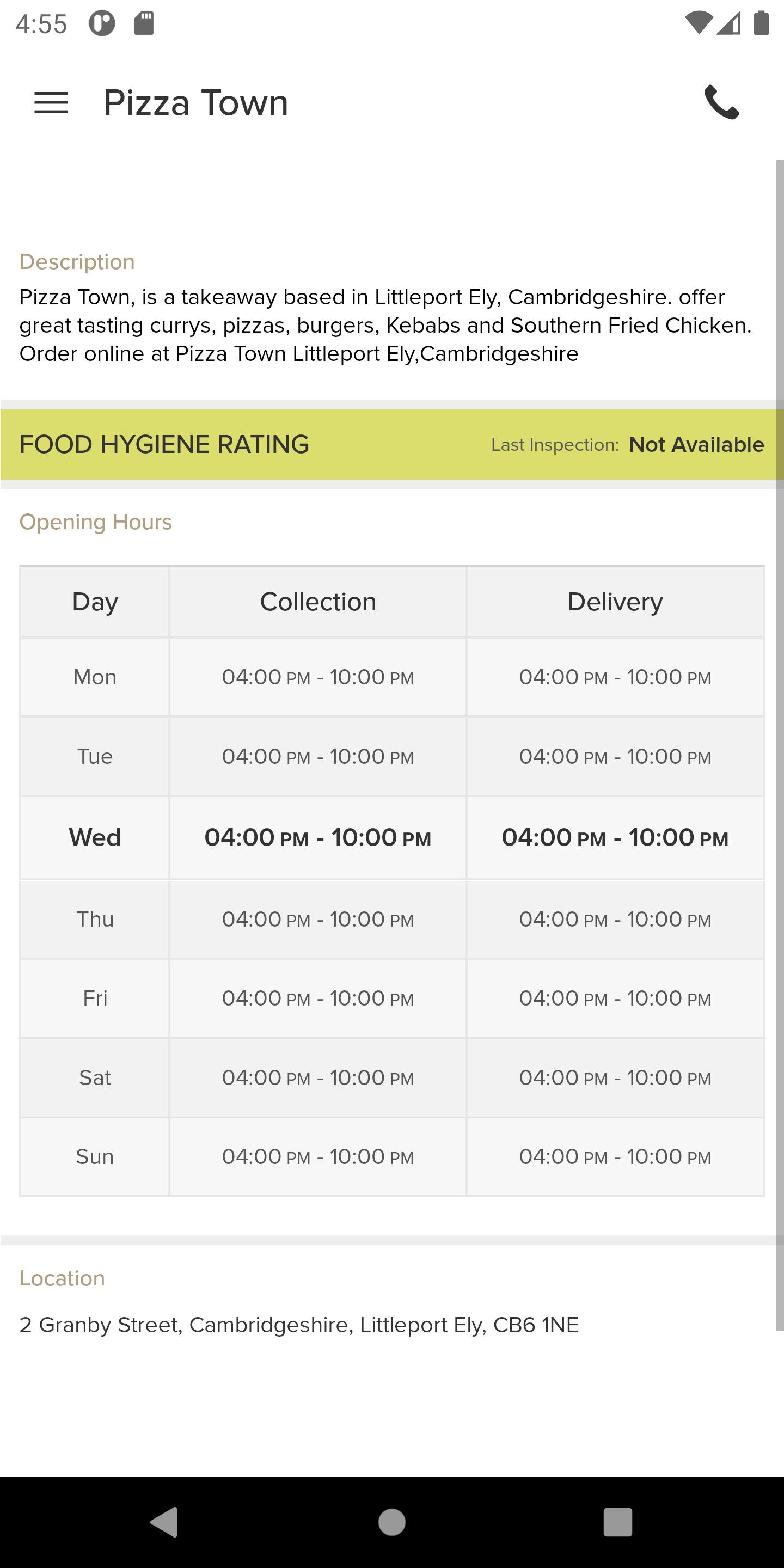
Task: Tap the Pizza Town title text
Action: point(195,102)
